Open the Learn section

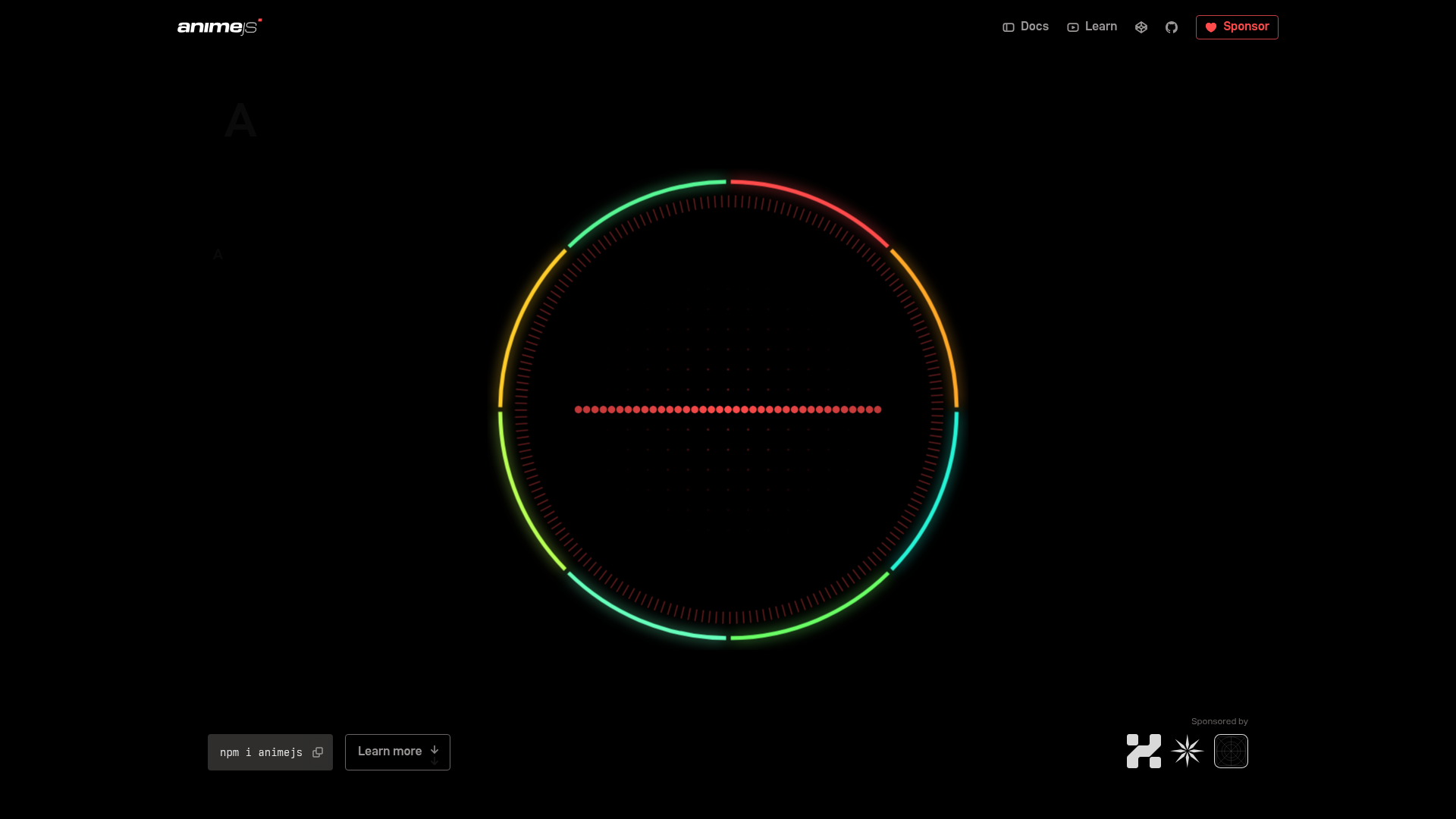(1100, 27)
